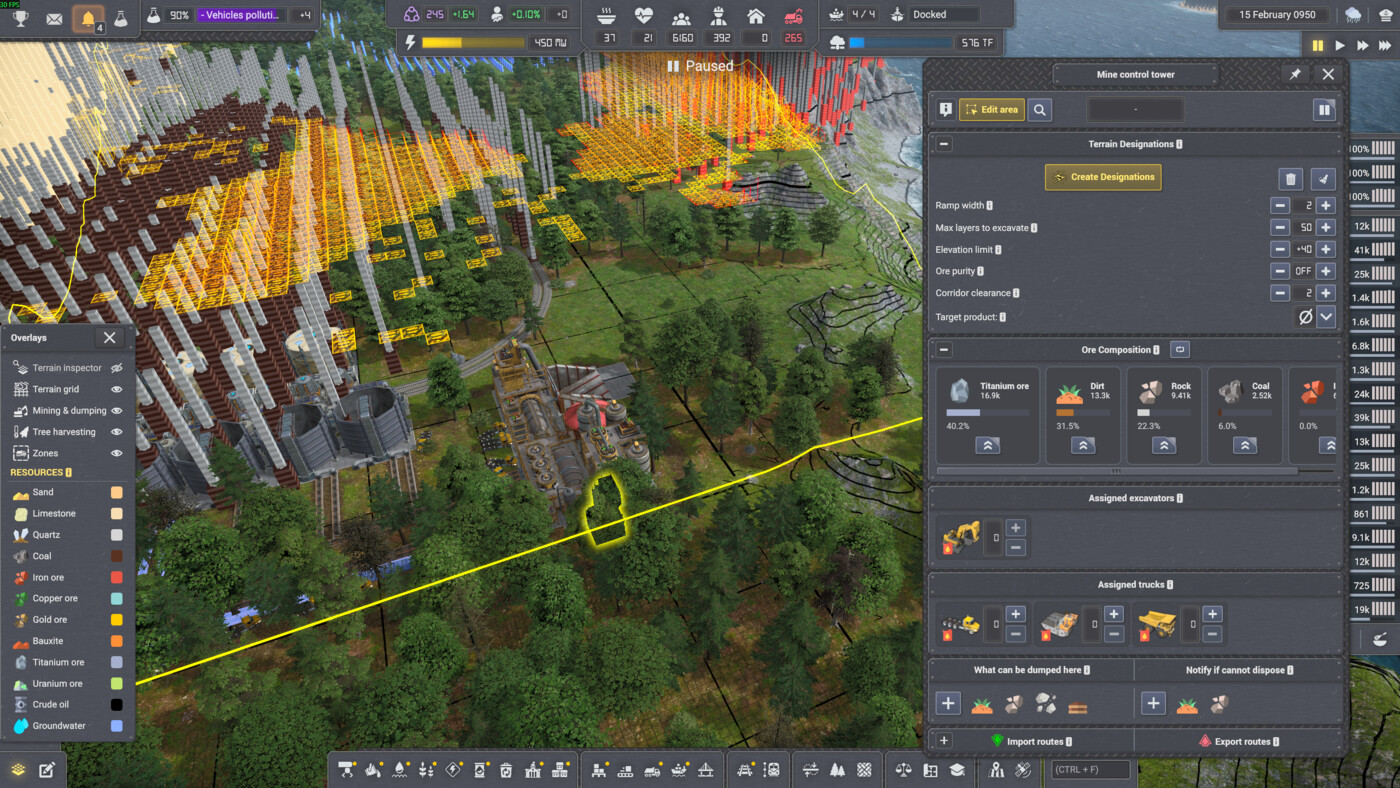Set game speed to fast-forward
The image size is (1400, 788).
click(1362, 46)
